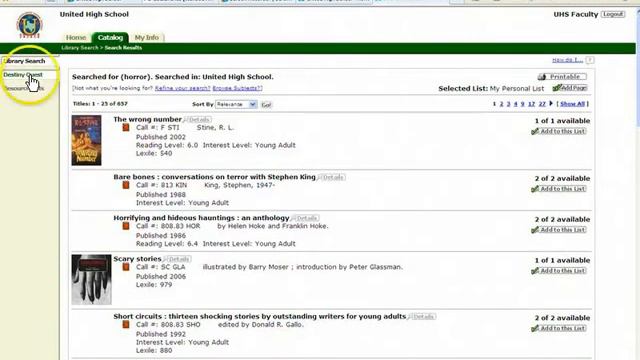Open the Sort By Relevance dropdown

pyautogui.click(x=236, y=104)
